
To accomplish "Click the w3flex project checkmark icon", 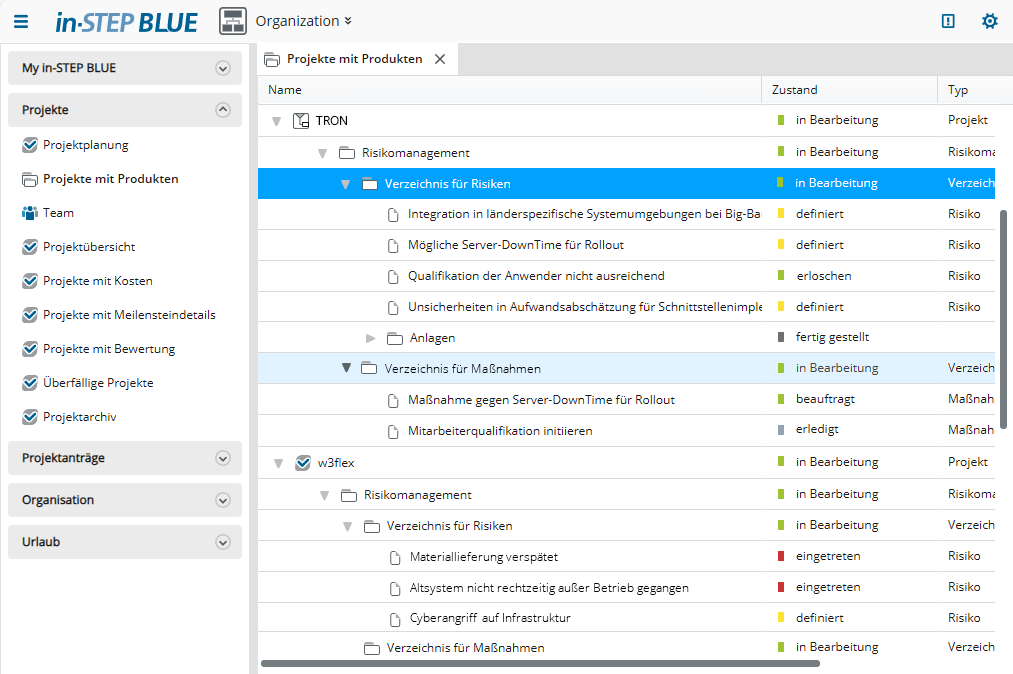I will click(303, 463).
